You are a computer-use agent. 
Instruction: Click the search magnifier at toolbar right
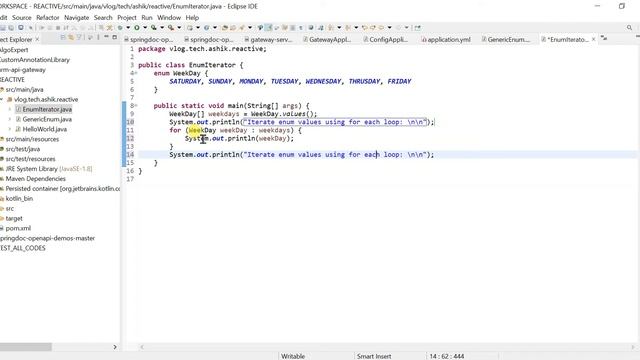coord(629,28)
